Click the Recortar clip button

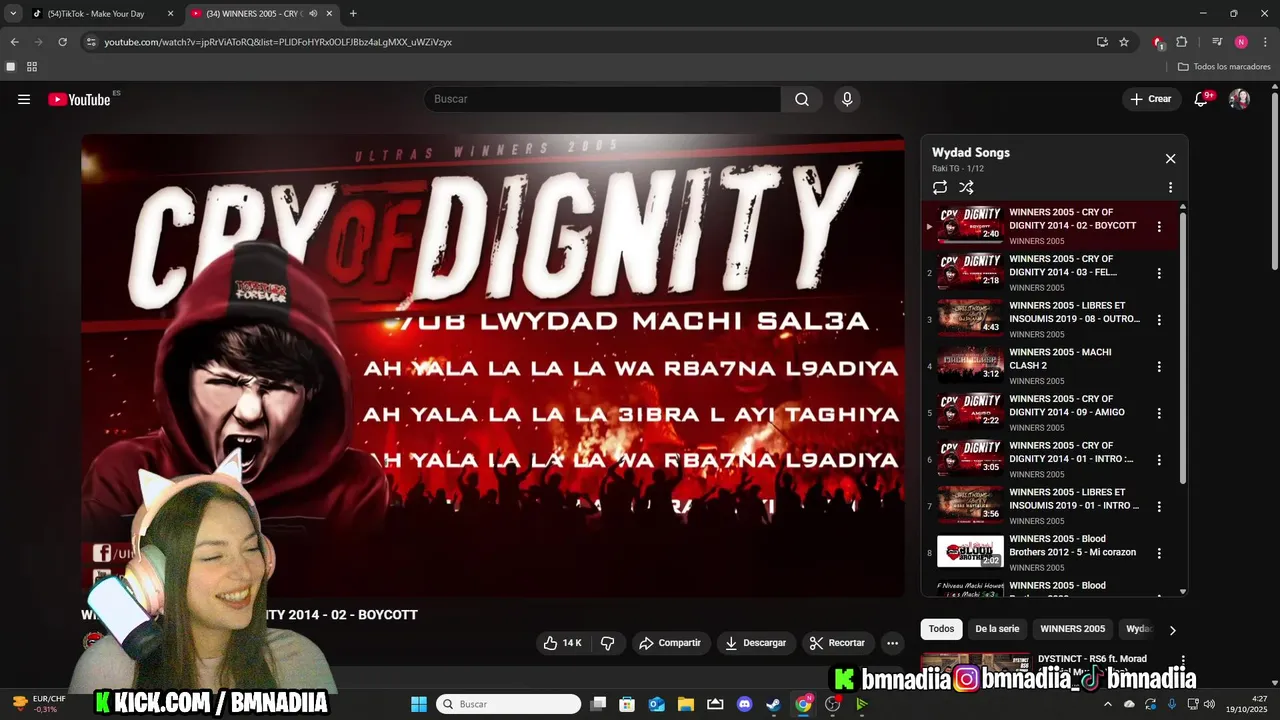[837, 643]
